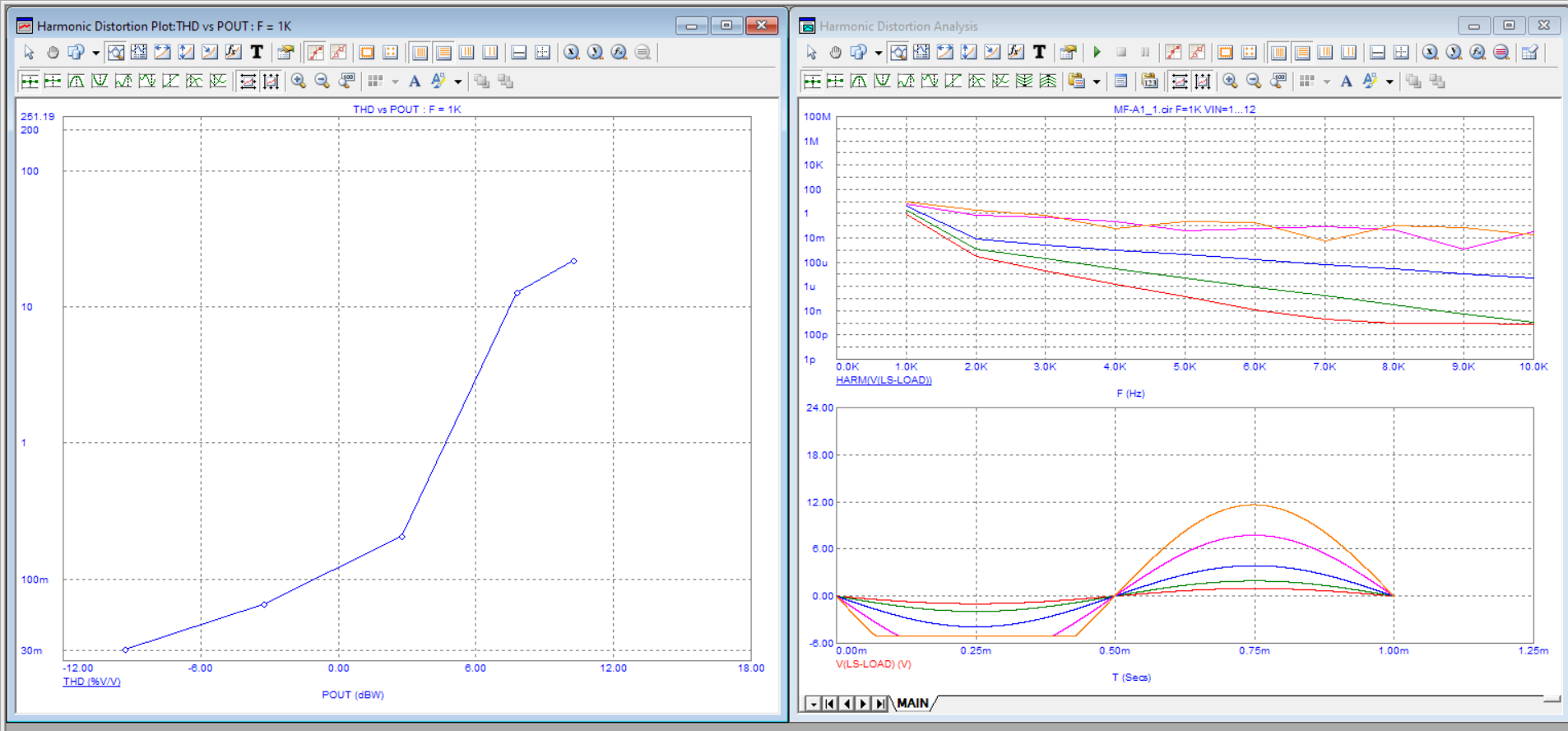Choose the pan hand tool in the Plot window
Image resolution: width=1568 pixels, height=731 pixels.
coord(53,53)
